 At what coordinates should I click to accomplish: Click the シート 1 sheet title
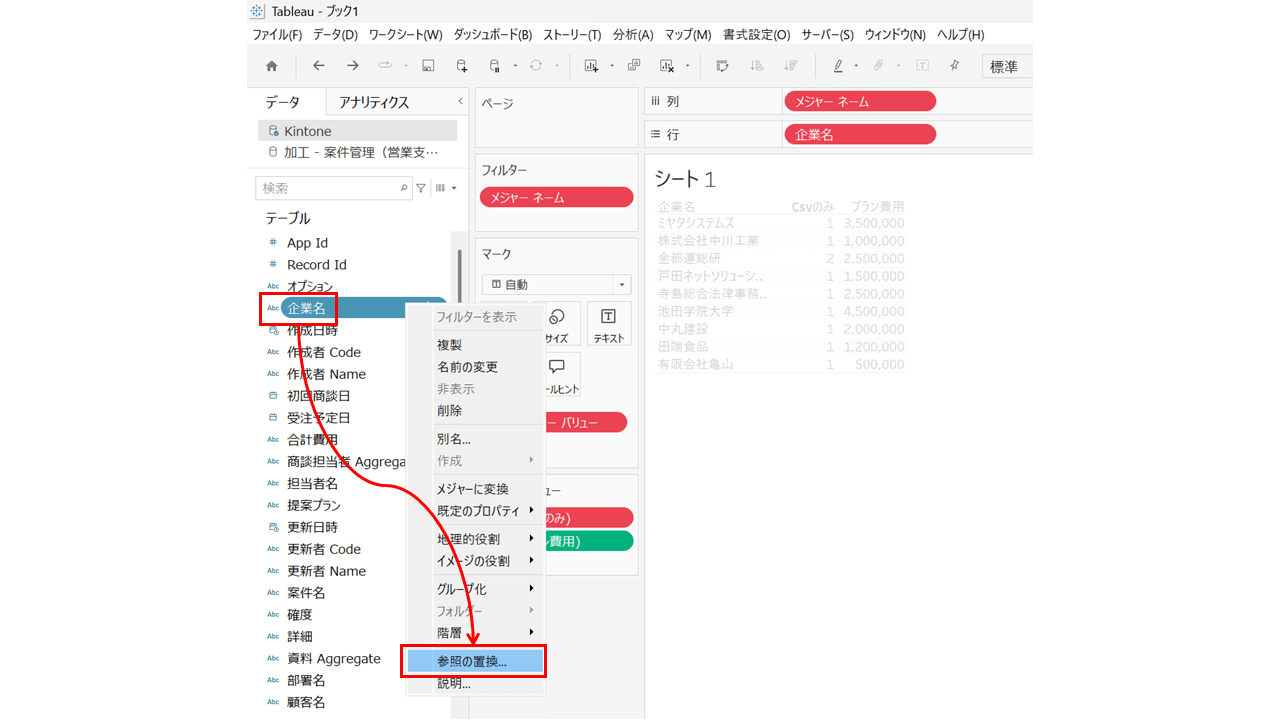coord(685,179)
